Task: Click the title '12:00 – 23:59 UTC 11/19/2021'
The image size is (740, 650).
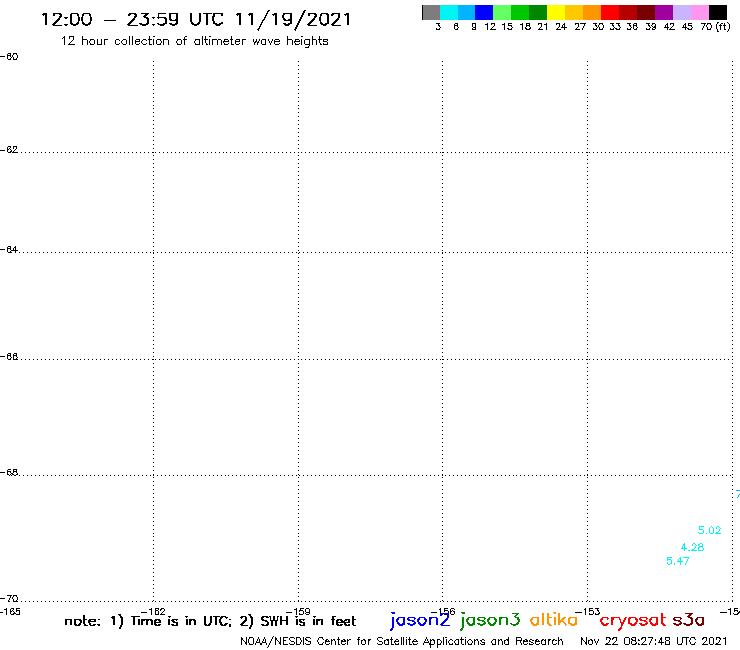Action: click(196, 19)
